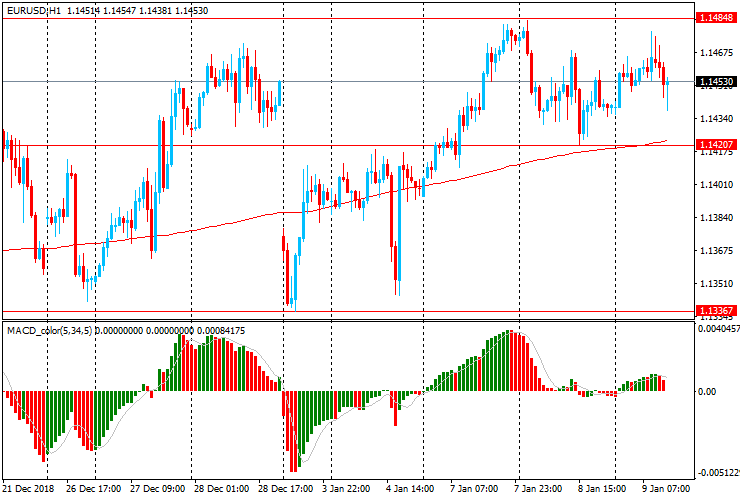Click the 1.13367 support price label

tap(716, 311)
